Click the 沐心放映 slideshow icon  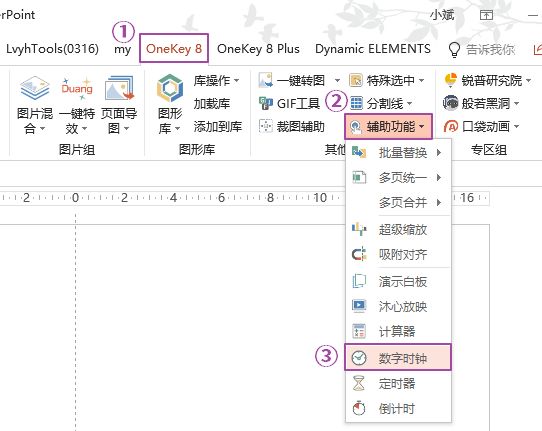(x=359, y=306)
